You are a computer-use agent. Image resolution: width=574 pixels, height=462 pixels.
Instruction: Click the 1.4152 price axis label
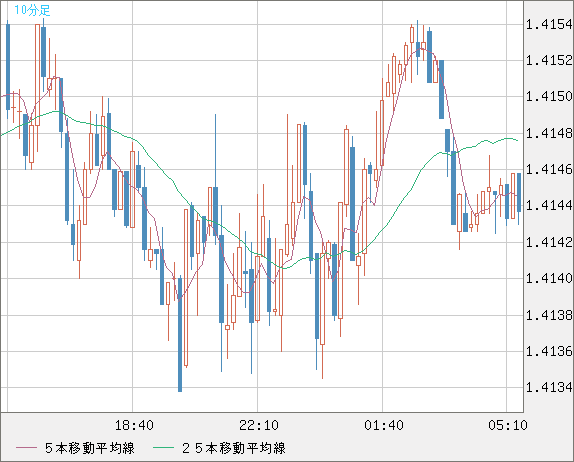click(549, 60)
